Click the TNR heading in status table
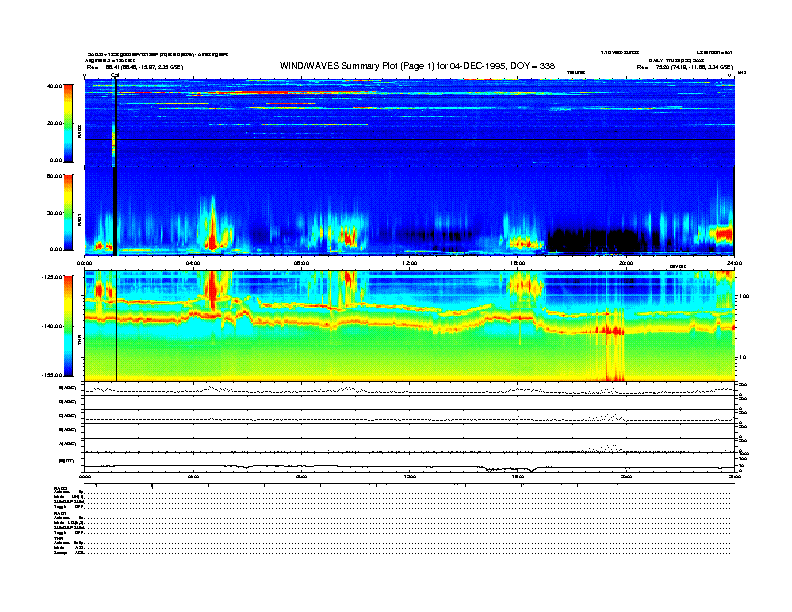 [58, 538]
